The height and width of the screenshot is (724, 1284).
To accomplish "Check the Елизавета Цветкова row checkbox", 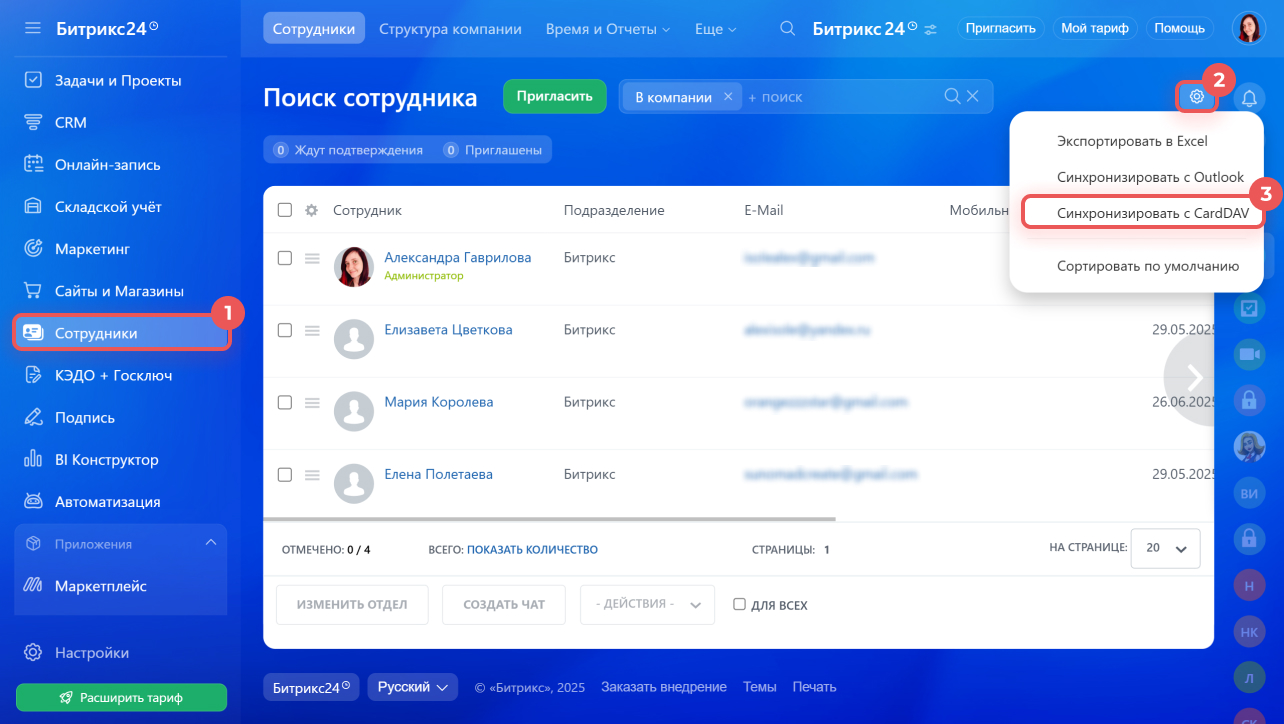I will point(285,330).
